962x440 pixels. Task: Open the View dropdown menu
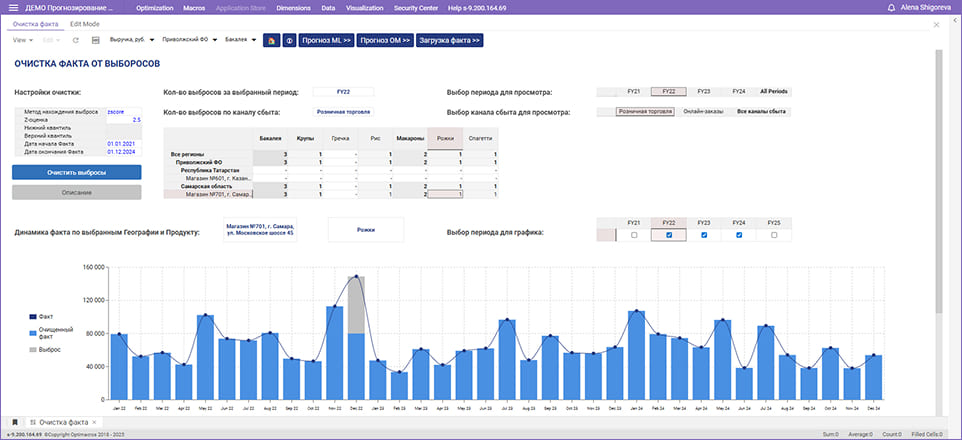click(x=23, y=40)
